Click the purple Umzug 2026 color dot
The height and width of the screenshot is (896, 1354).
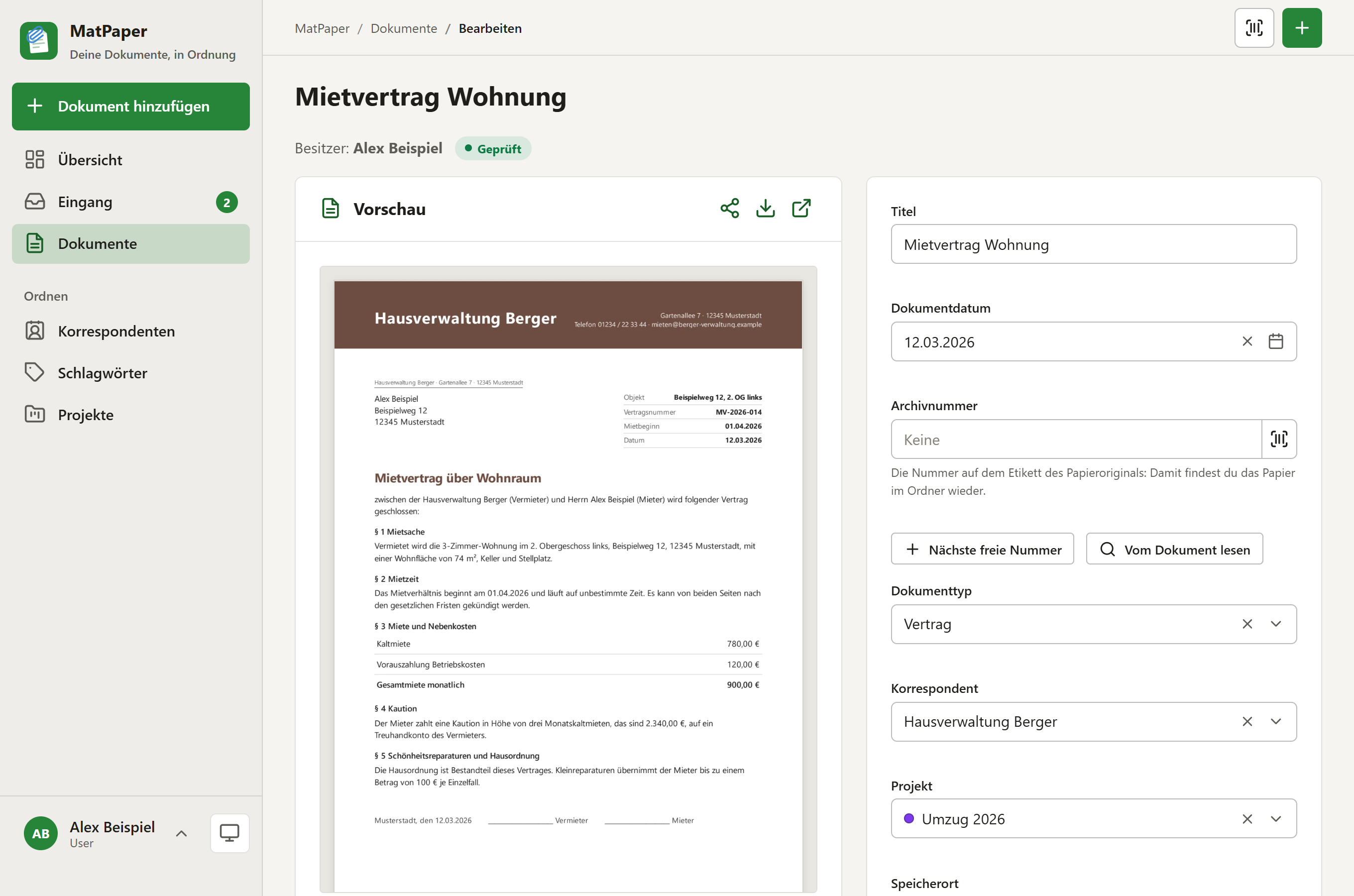(908, 818)
